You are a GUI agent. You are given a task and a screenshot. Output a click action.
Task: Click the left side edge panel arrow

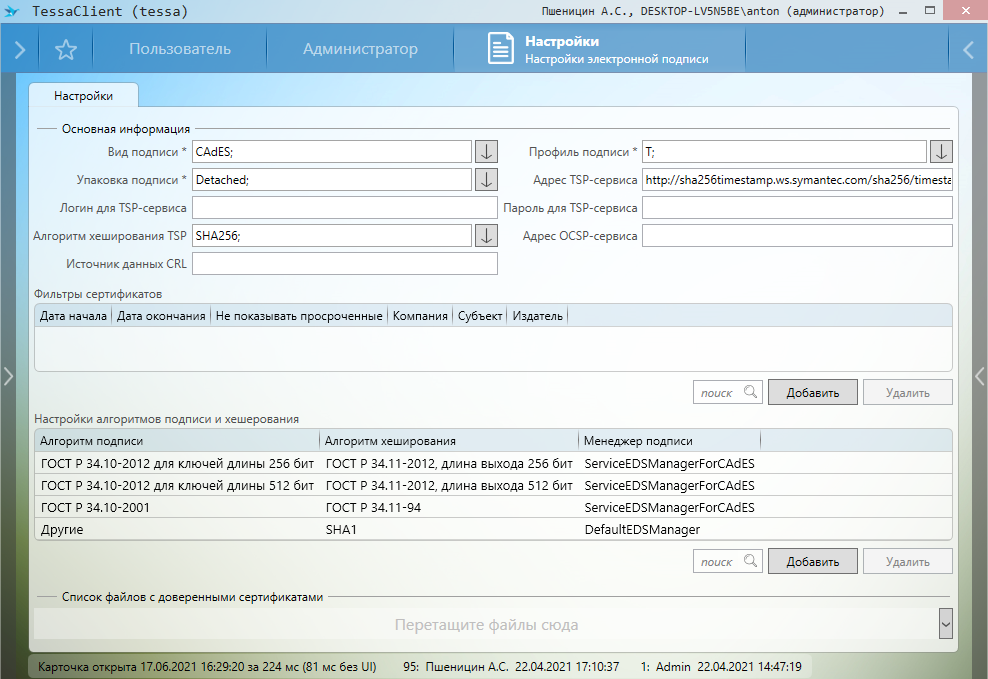[x=8, y=376]
